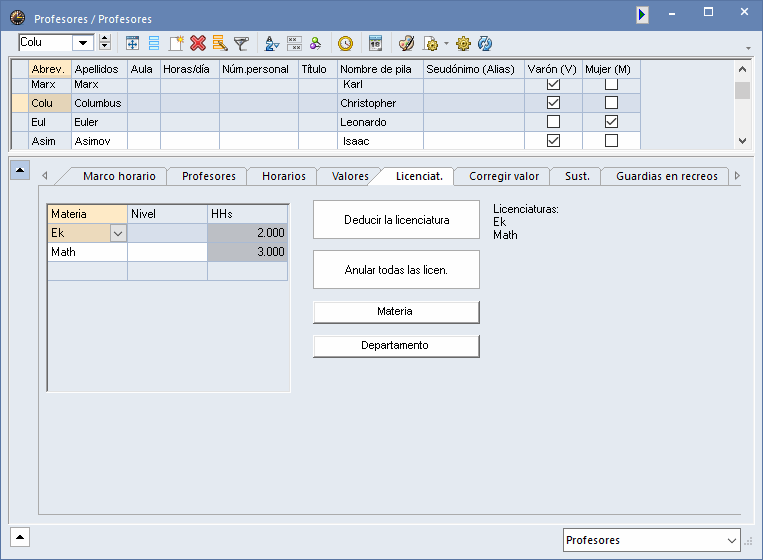Check Mujer checkbox for Asimov
763x560 pixels.
(611, 141)
